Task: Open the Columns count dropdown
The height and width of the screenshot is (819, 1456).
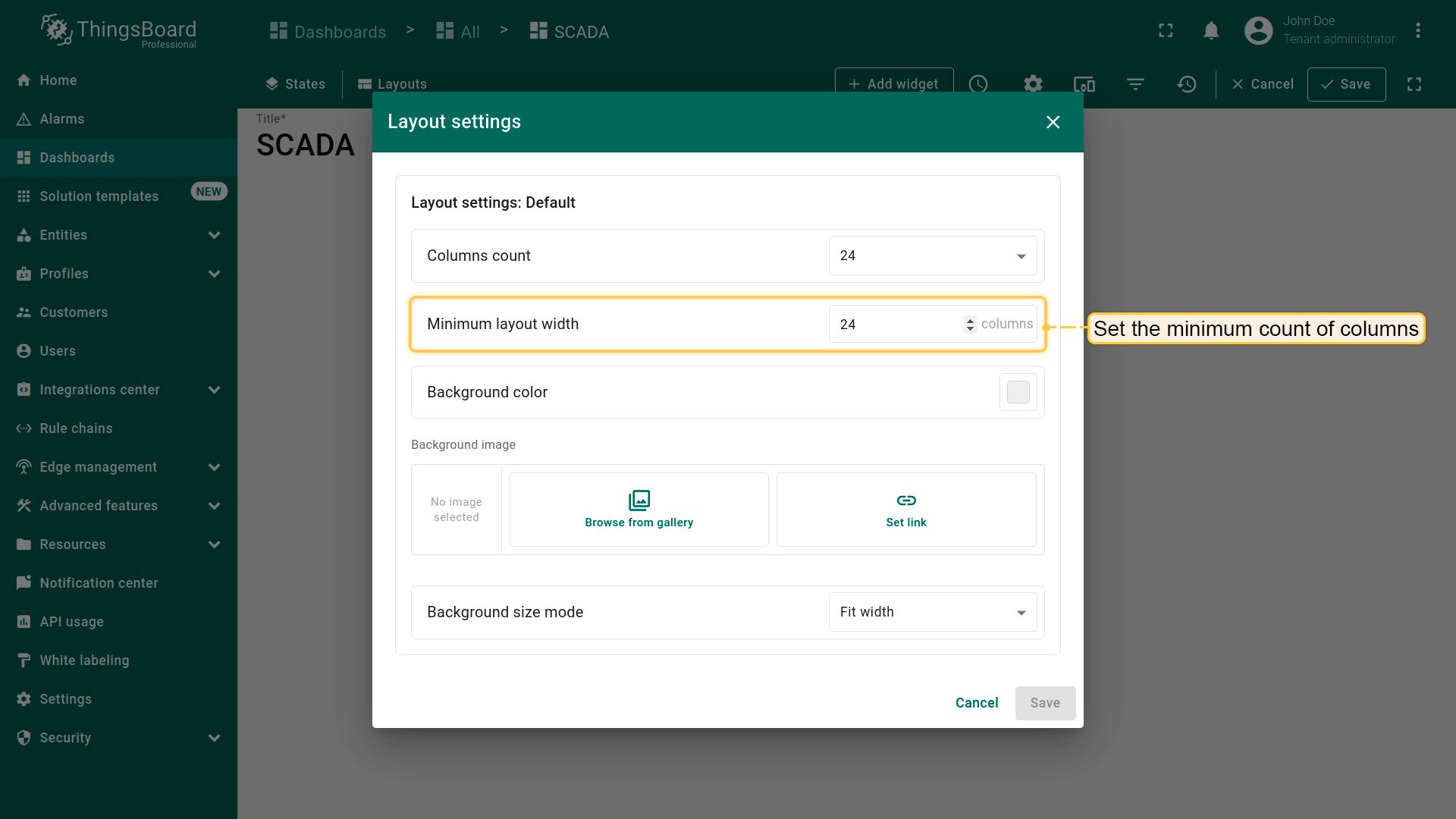Action: [x=933, y=256]
